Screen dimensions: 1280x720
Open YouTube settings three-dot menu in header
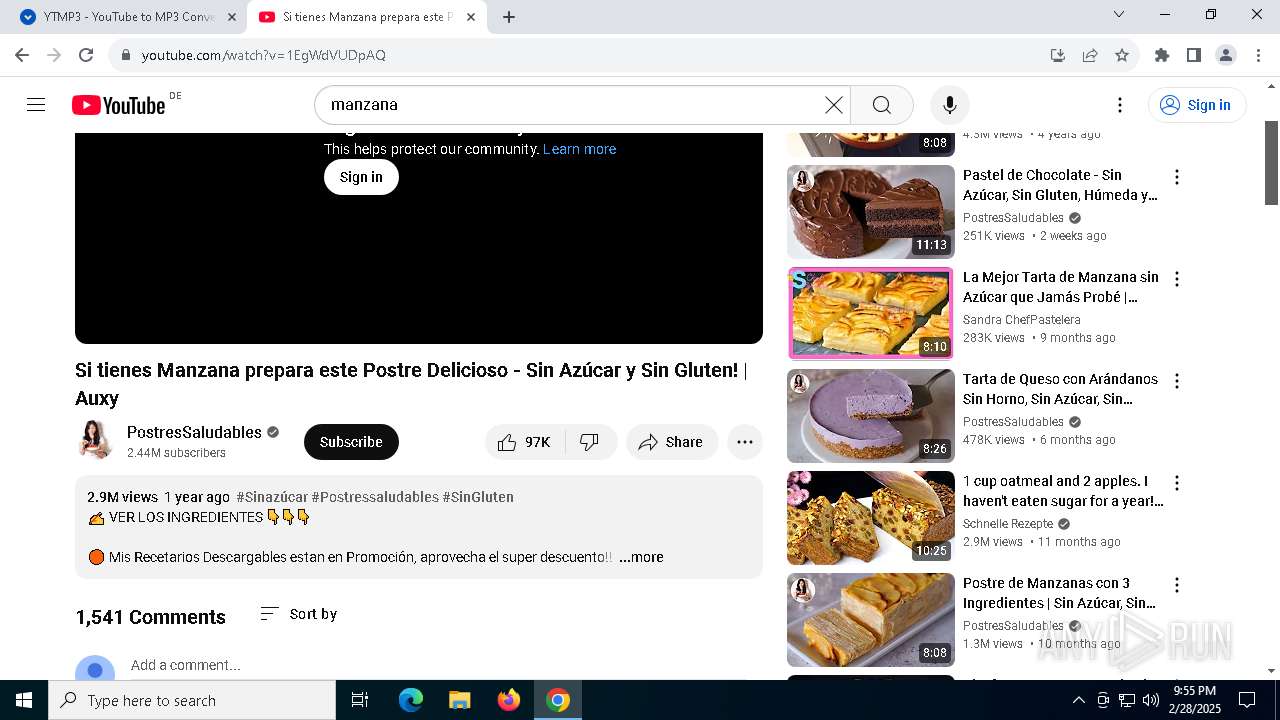(1120, 105)
